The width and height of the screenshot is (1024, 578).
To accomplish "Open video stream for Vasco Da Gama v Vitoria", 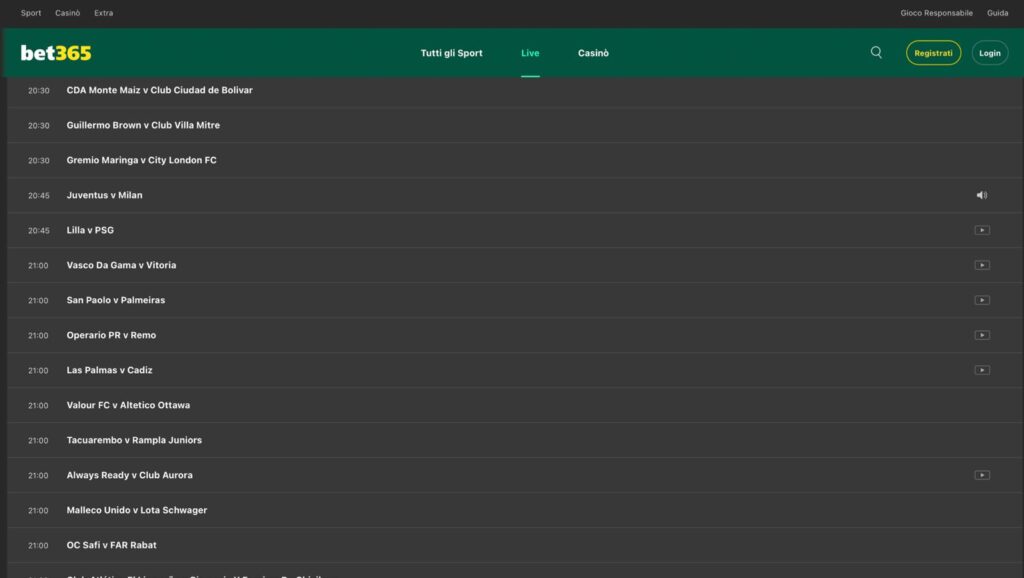I will pyautogui.click(x=982, y=266).
